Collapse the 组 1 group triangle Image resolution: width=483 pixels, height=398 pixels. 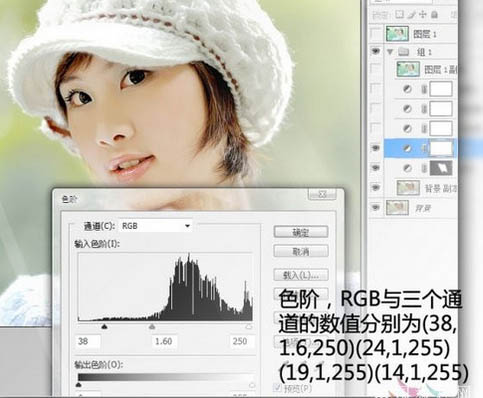pyautogui.click(x=390, y=52)
